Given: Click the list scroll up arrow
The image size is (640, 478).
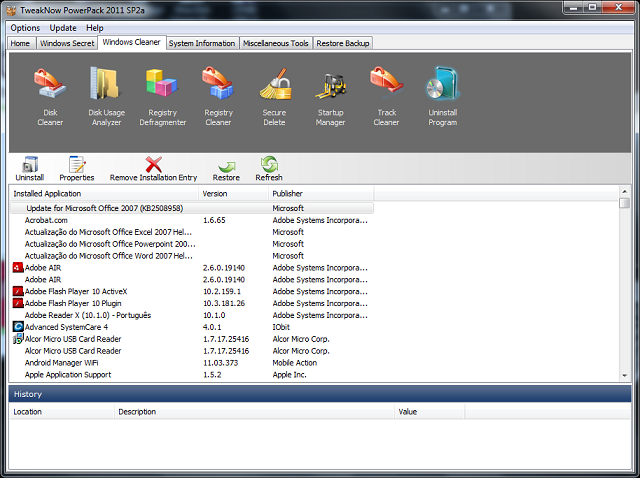Looking at the screenshot, I should (x=624, y=191).
